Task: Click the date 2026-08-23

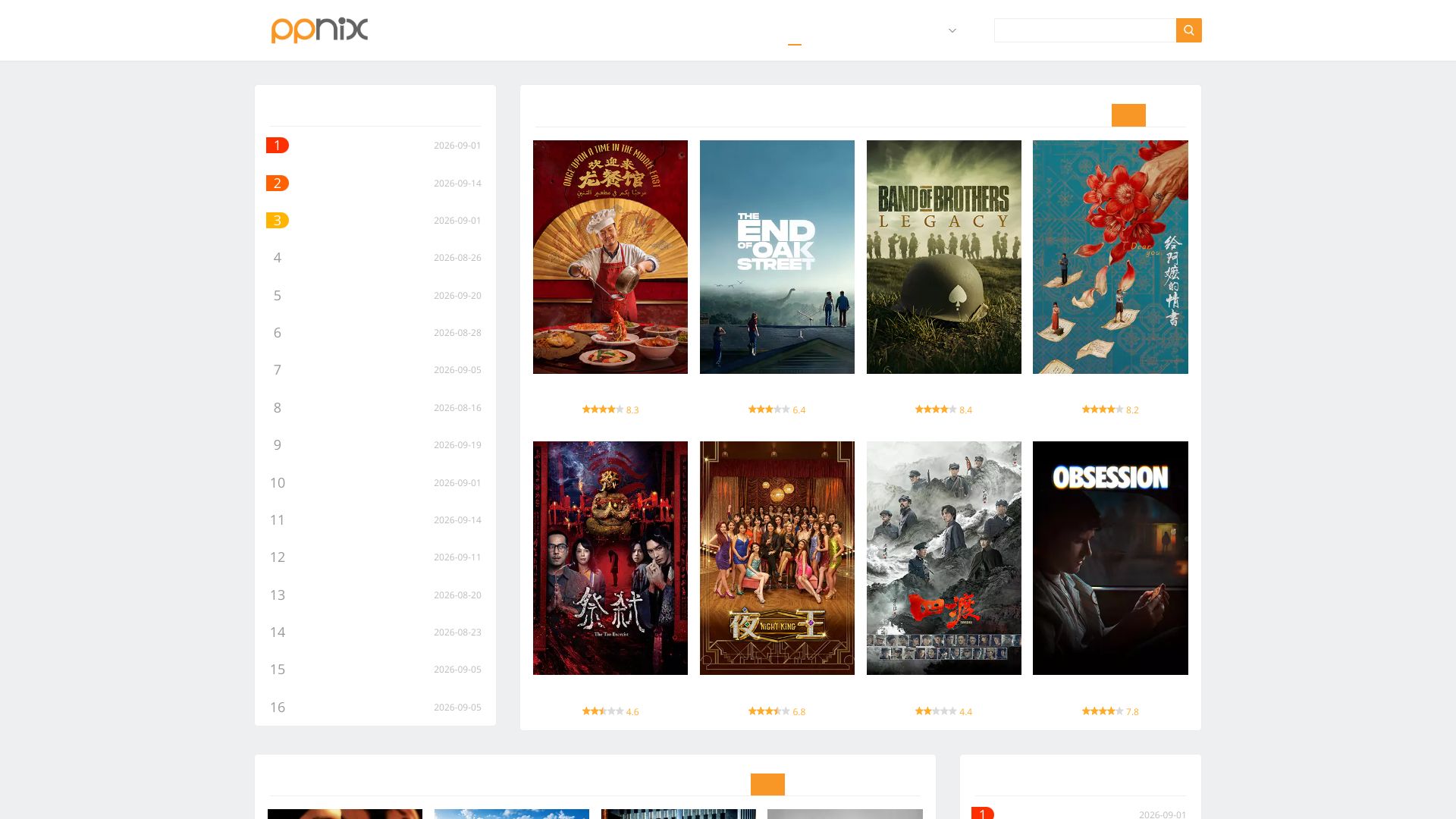Action: 457,632
